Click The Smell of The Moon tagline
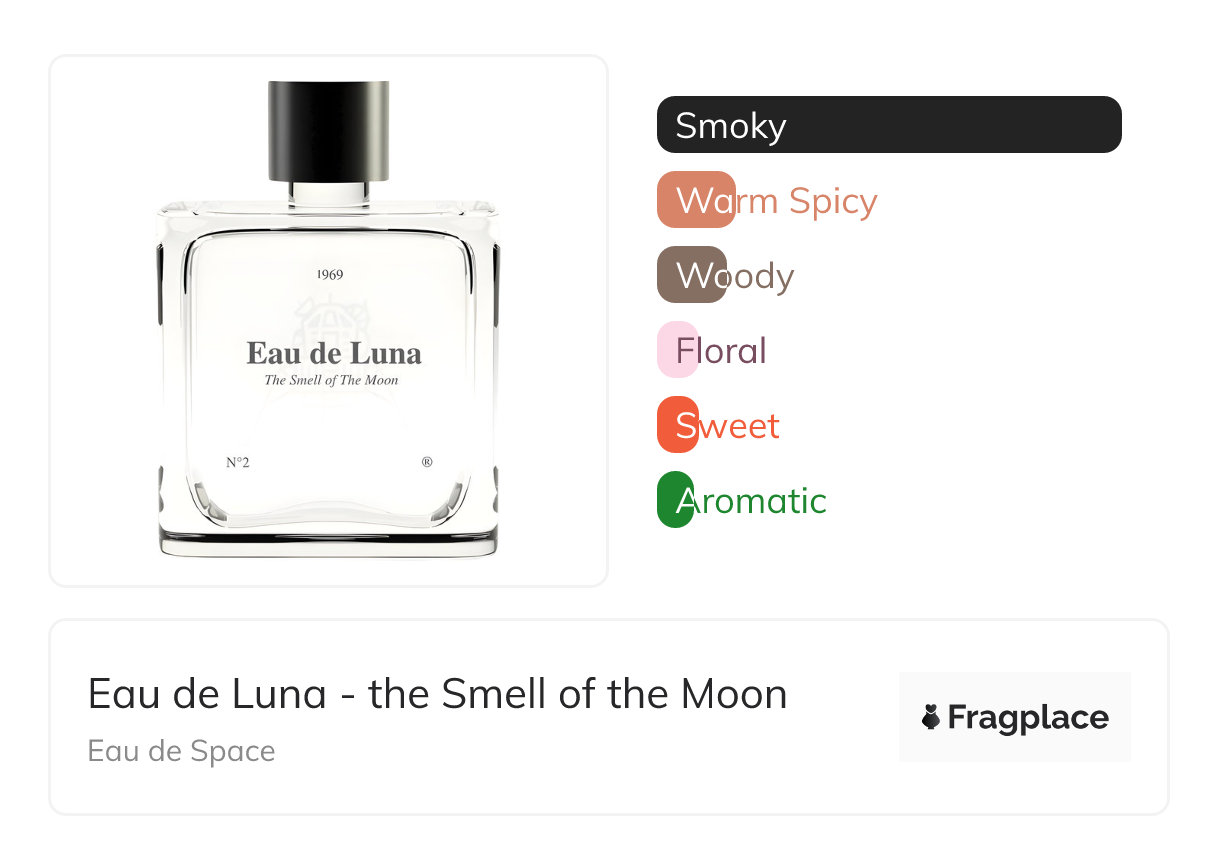The height and width of the screenshot is (864, 1218). click(x=331, y=380)
